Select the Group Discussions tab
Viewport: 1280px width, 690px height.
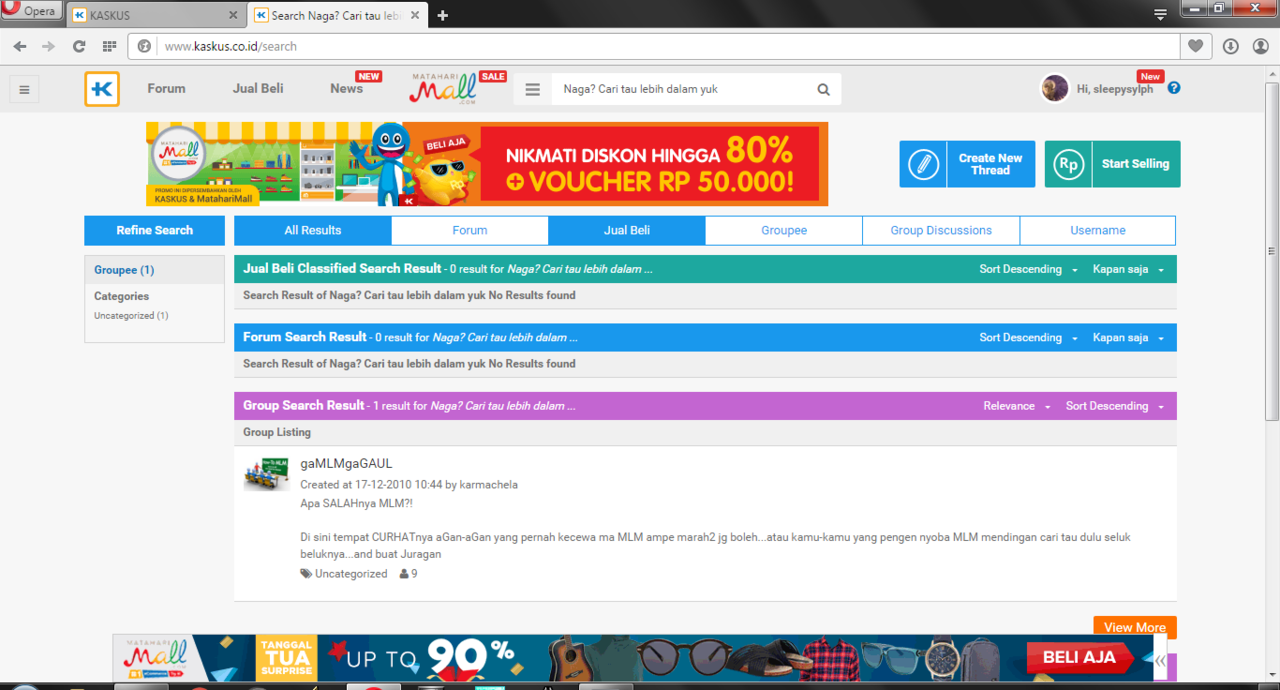click(x=941, y=230)
